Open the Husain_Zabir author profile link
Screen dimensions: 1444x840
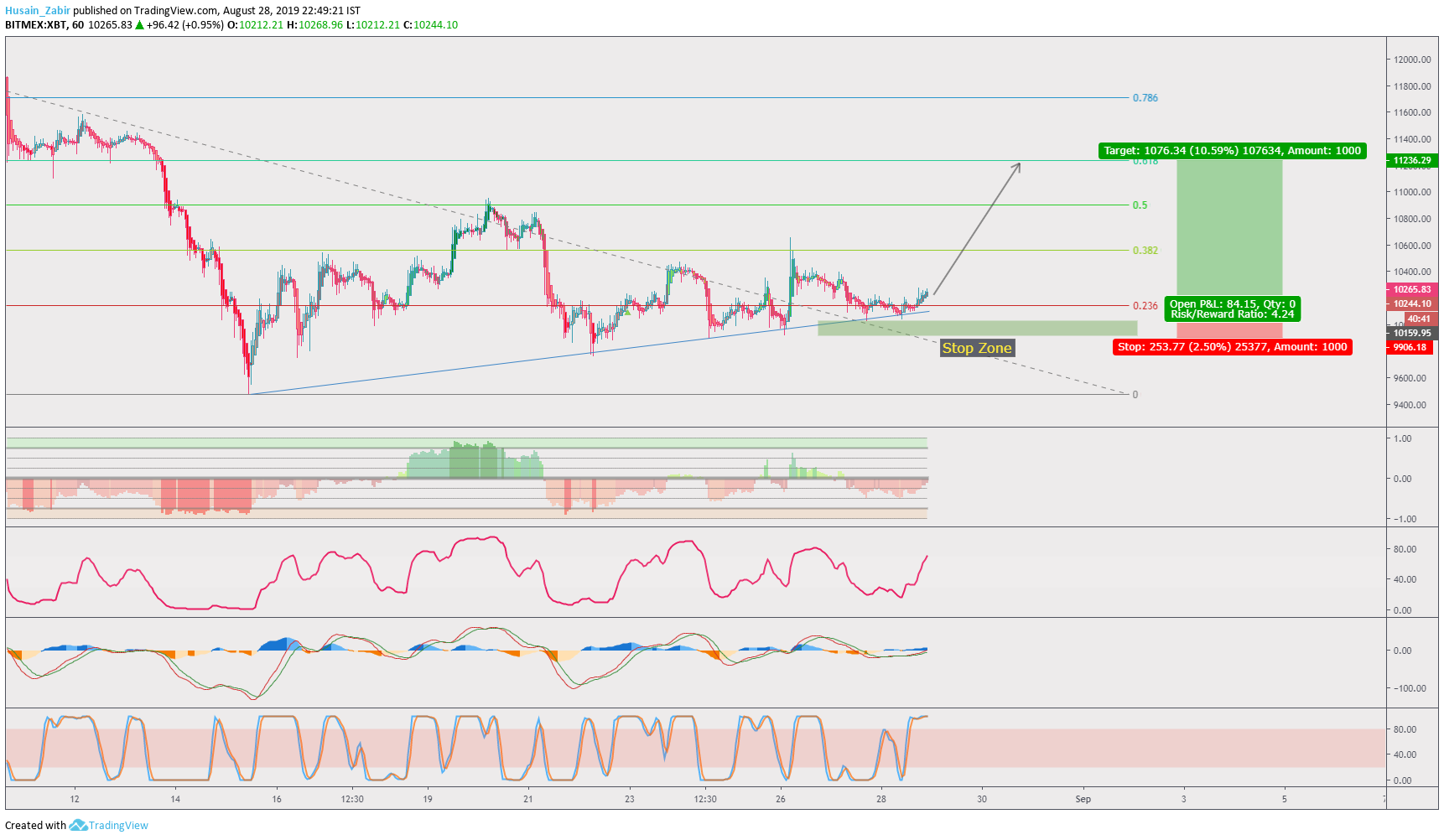(x=38, y=11)
